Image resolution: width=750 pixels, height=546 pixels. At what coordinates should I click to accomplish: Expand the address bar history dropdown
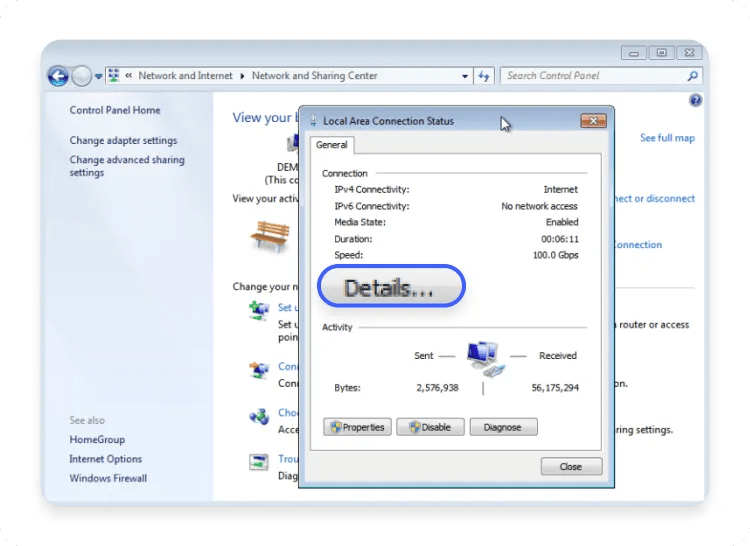click(x=464, y=76)
